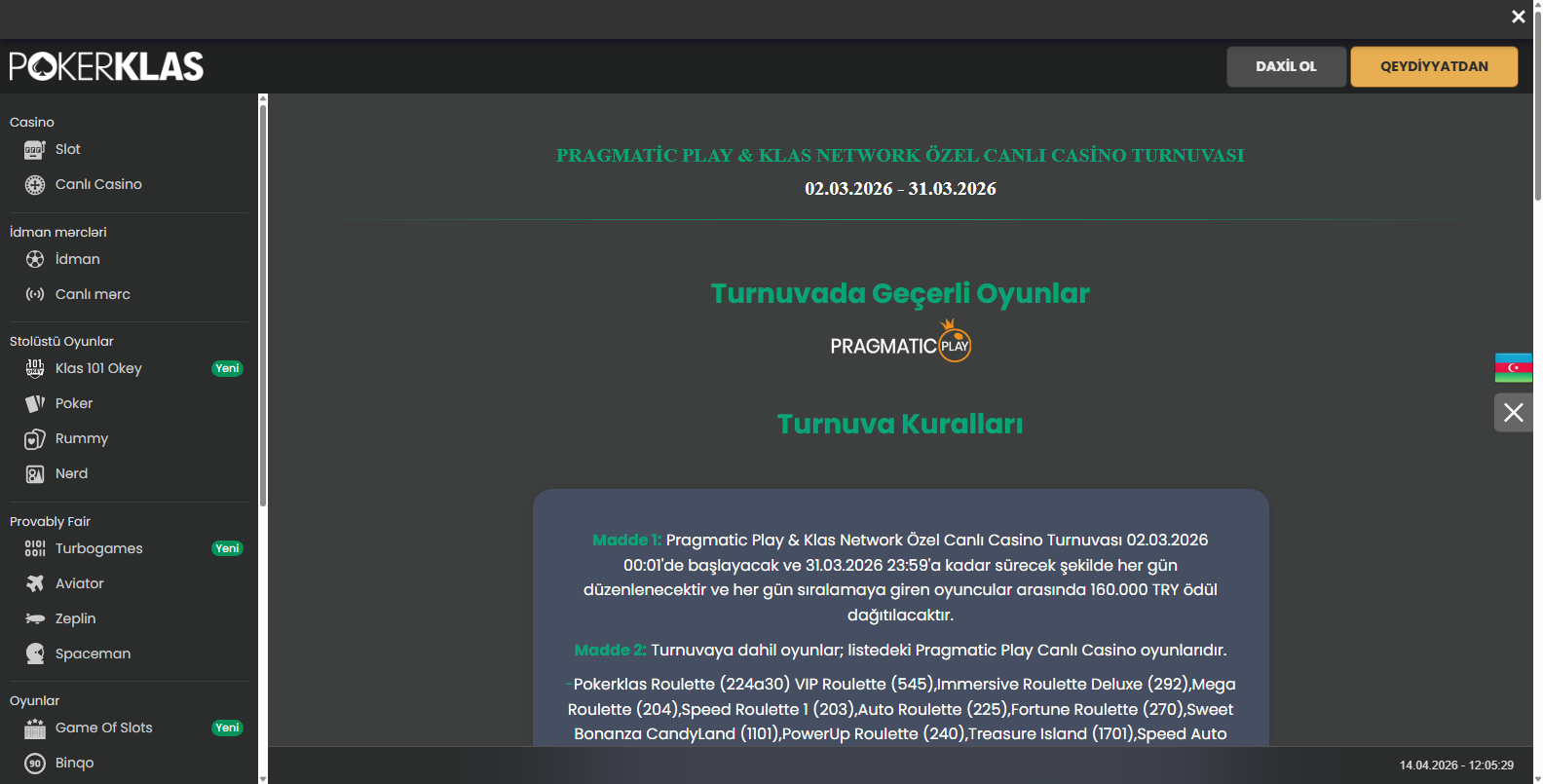Open the Aviator link
This screenshot has width=1543, height=784.
[x=79, y=583]
